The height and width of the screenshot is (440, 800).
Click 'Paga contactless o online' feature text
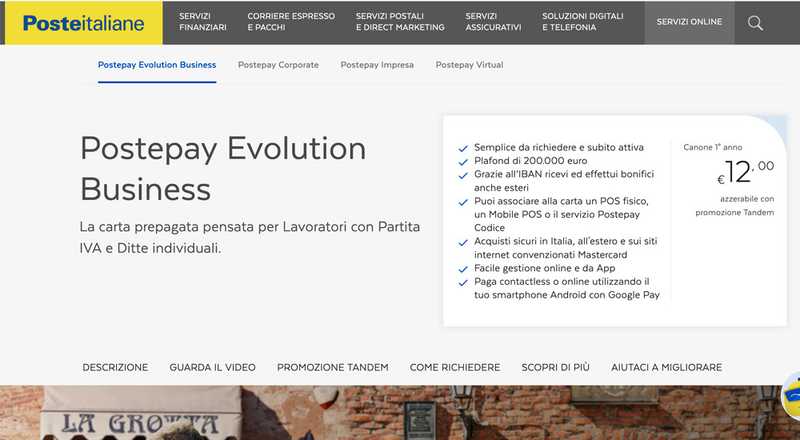[x=567, y=288]
